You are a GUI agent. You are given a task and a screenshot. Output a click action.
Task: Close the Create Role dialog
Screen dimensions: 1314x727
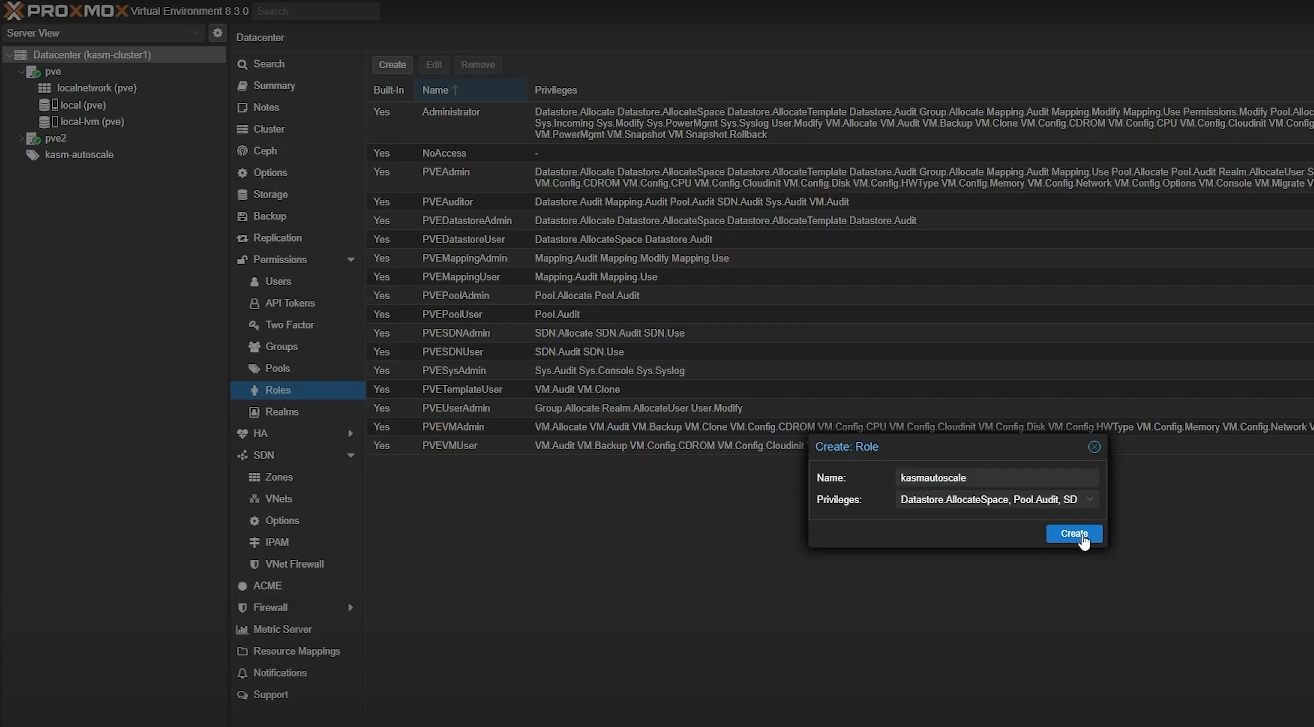coord(1094,447)
